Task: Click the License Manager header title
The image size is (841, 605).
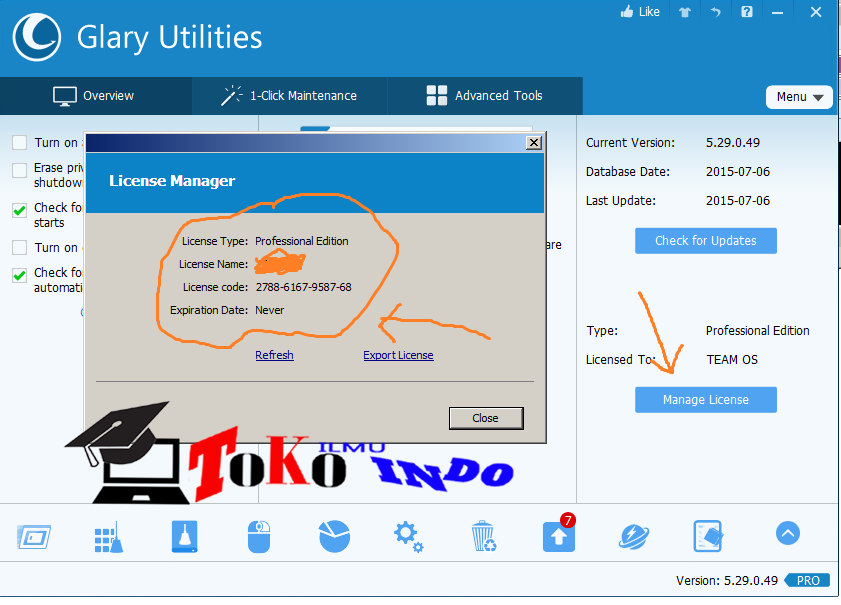Action: coord(172,181)
